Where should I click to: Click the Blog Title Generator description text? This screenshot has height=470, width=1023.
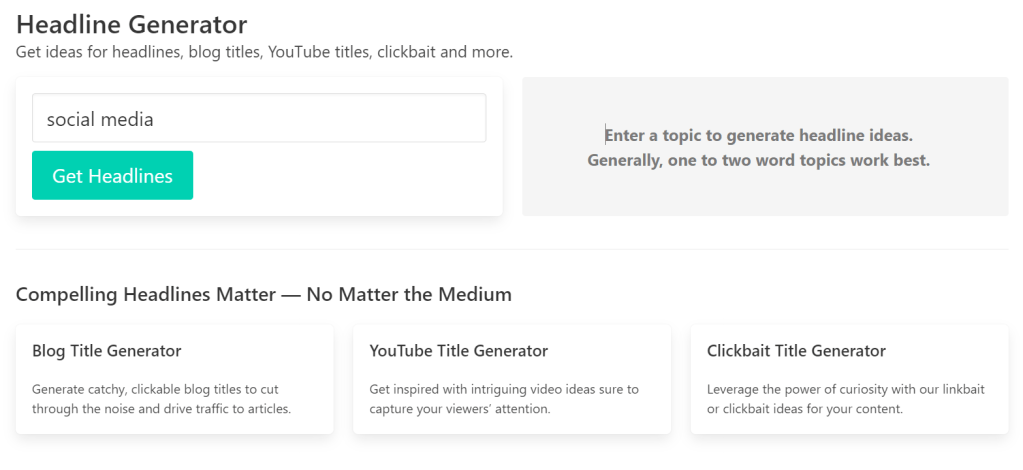[x=162, y=399]
